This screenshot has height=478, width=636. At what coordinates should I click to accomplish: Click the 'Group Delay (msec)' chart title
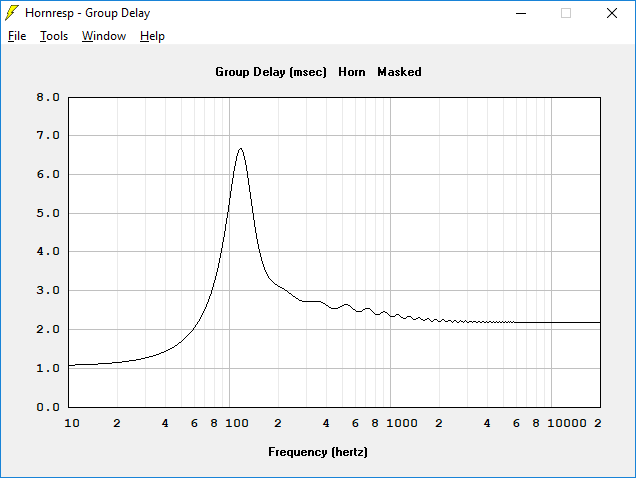click(x=271, y=72)
